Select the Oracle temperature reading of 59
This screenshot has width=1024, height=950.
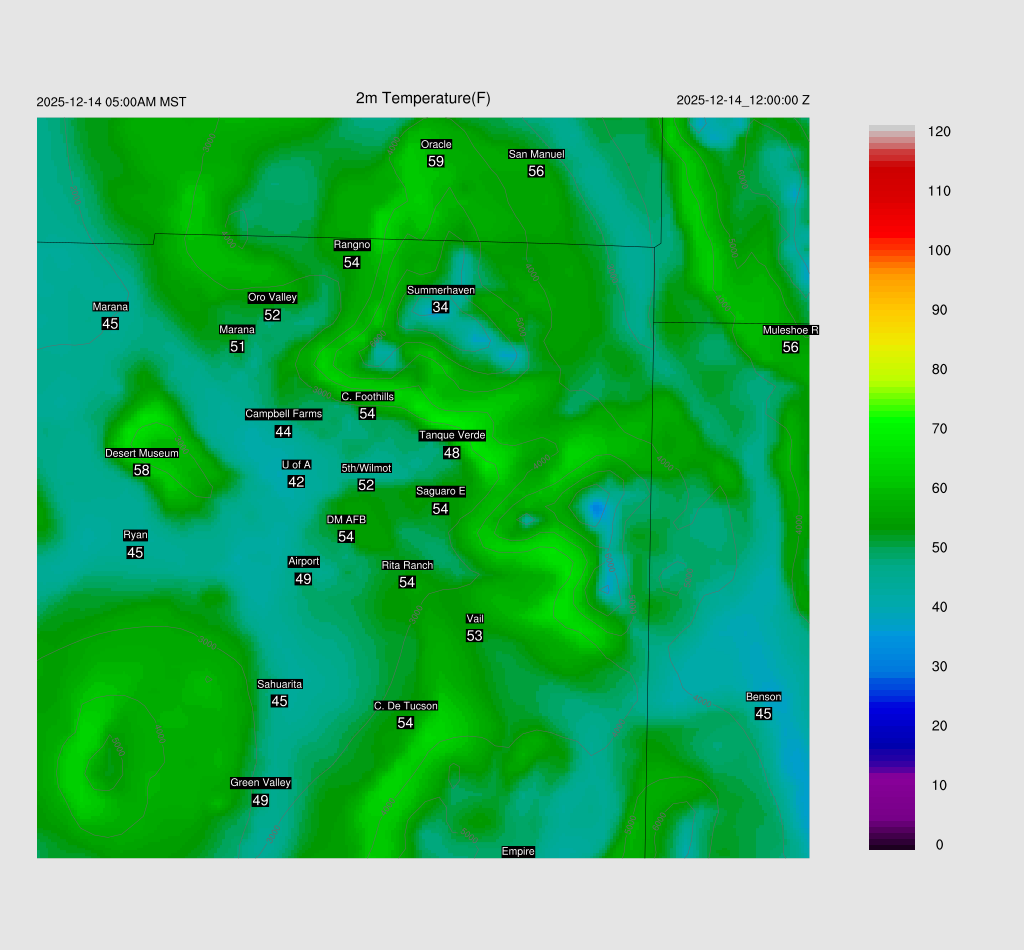[x=436, y=161]
